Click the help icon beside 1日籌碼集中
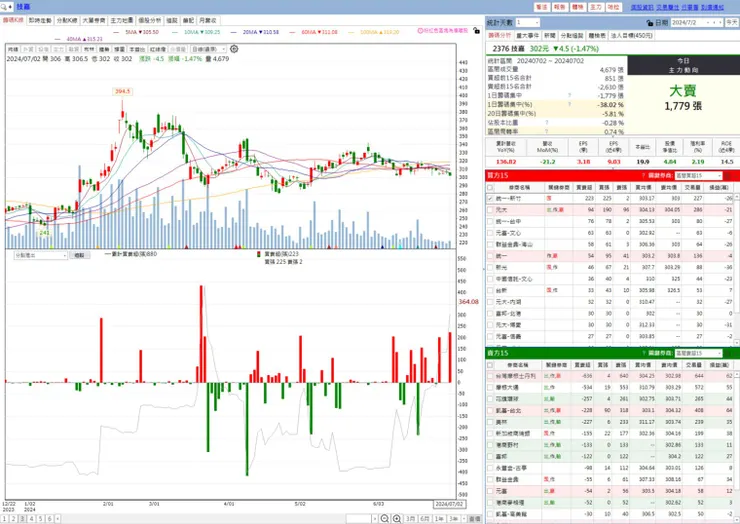Viewport: 740px width, 524px height. tap(570, 95)
